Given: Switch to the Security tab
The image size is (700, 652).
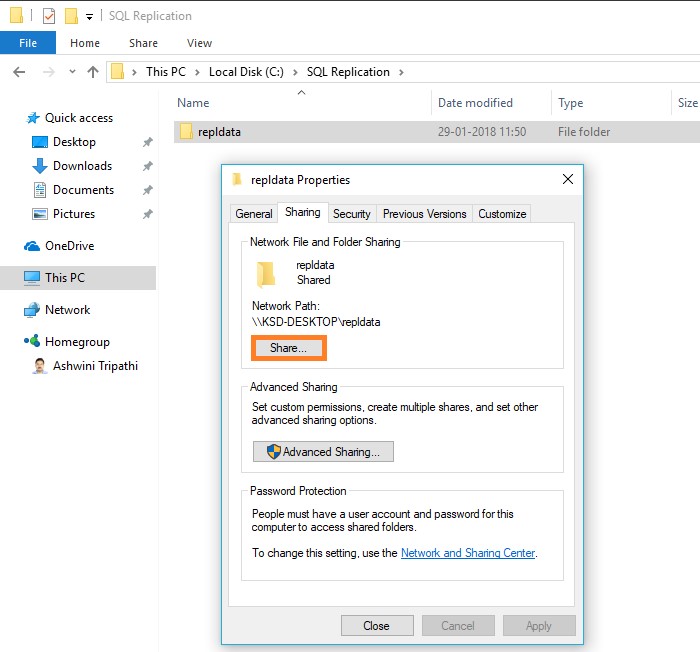Looking at the screenshot, I should click(351, 213).
